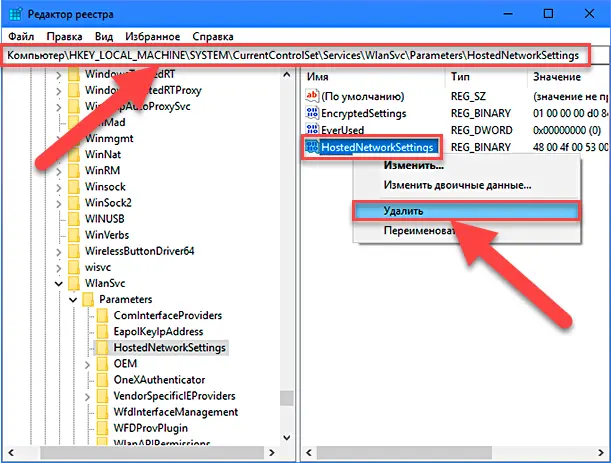The image size is (611, 463).
Task: Click values pane scroll right arrow
Action: point(600,453)
